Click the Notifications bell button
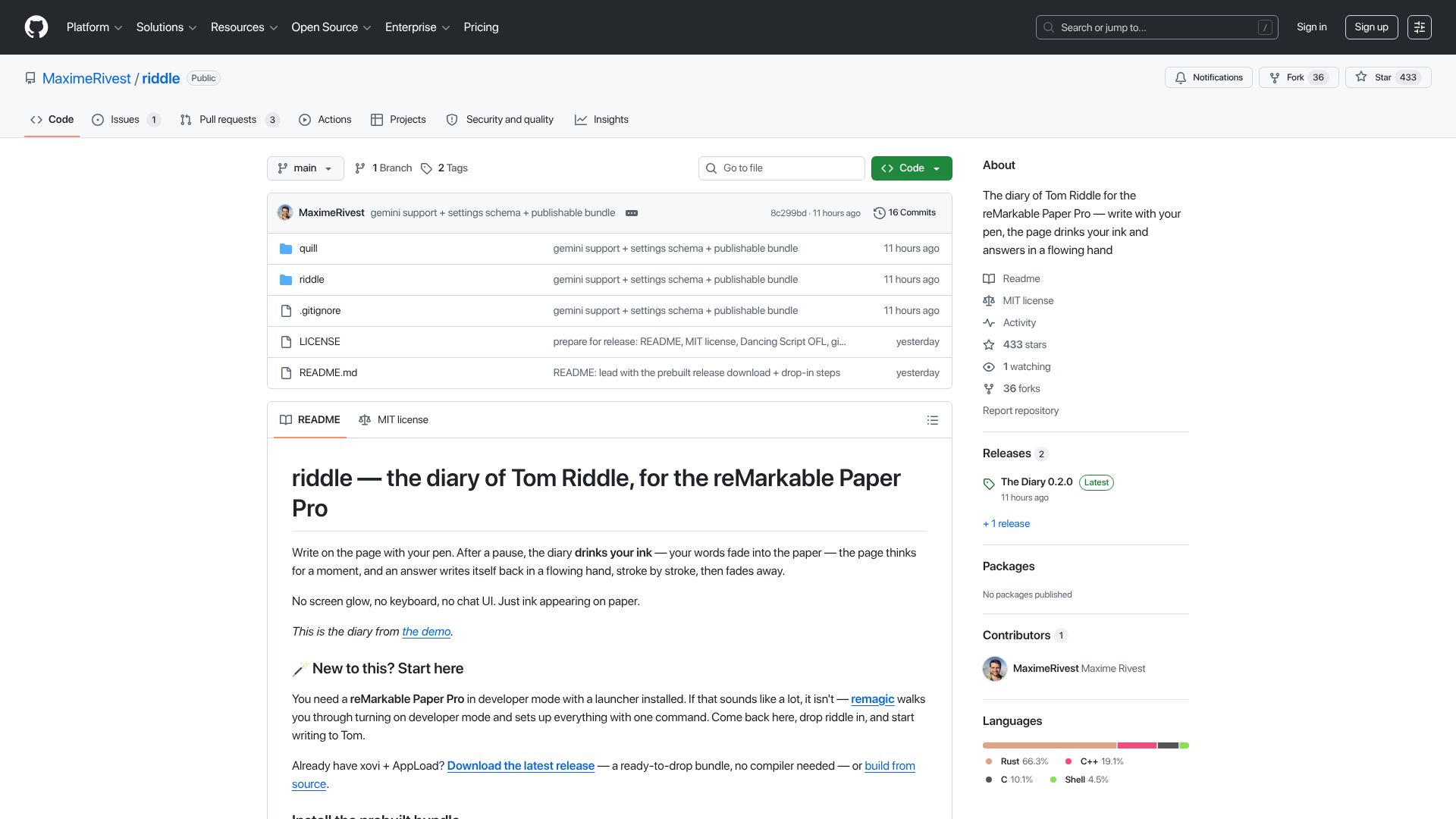1456x819 pixels. pyautogui.click(x=1208, y=77)
